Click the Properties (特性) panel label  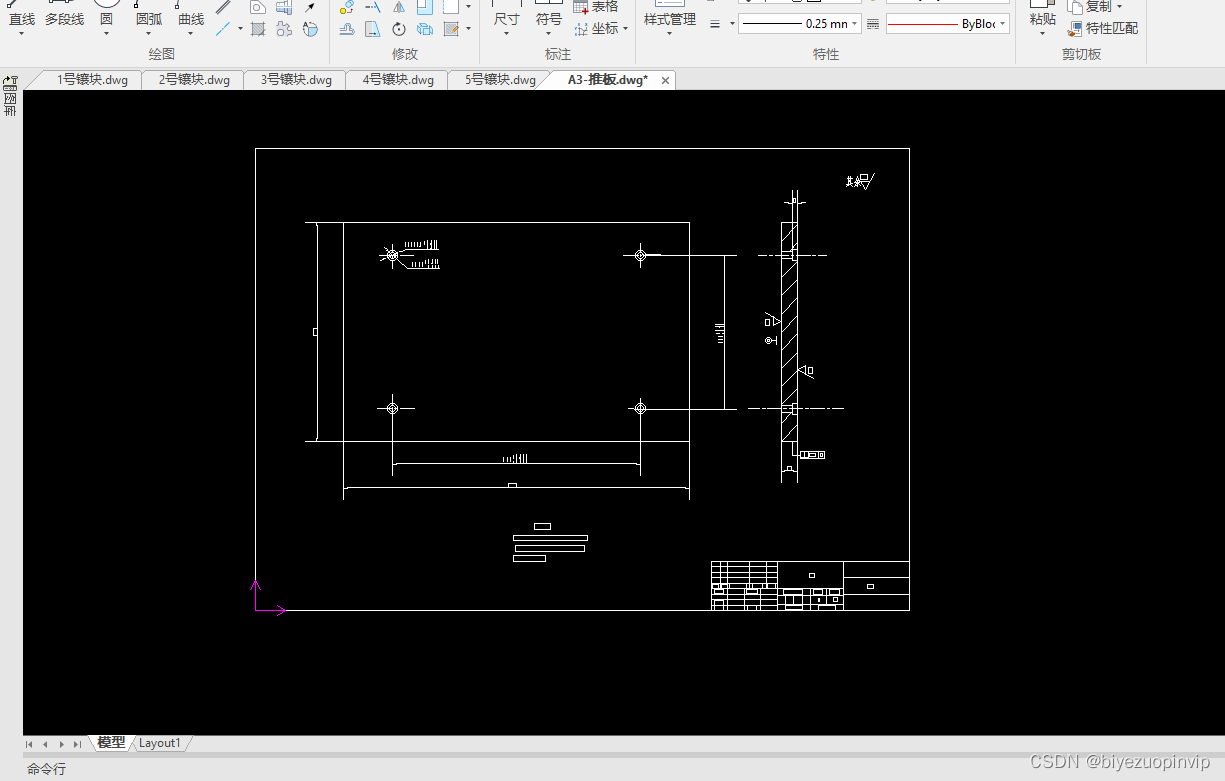(826, 54)
